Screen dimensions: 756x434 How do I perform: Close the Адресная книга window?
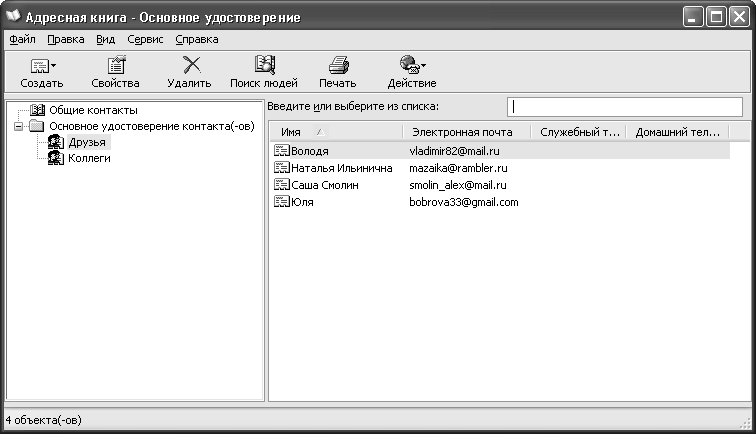[x=739, y=17]
